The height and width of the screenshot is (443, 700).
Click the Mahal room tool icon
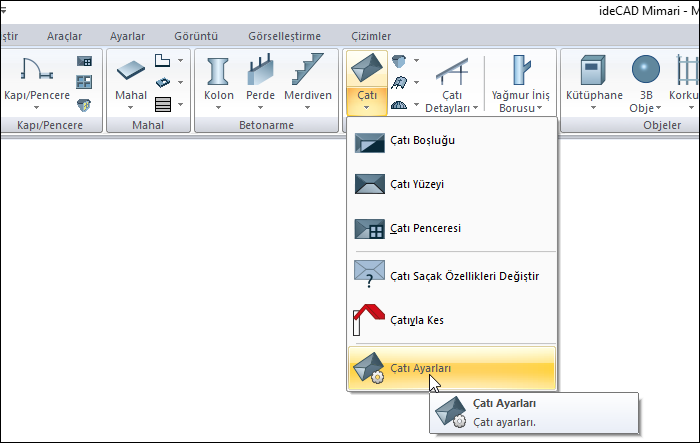pos(131,70)
